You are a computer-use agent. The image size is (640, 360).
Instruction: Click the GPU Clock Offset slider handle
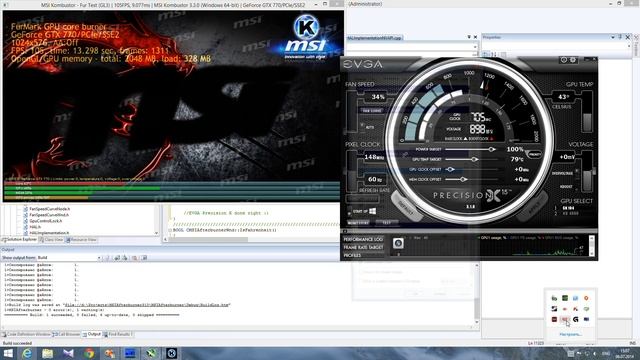point(450,169)
